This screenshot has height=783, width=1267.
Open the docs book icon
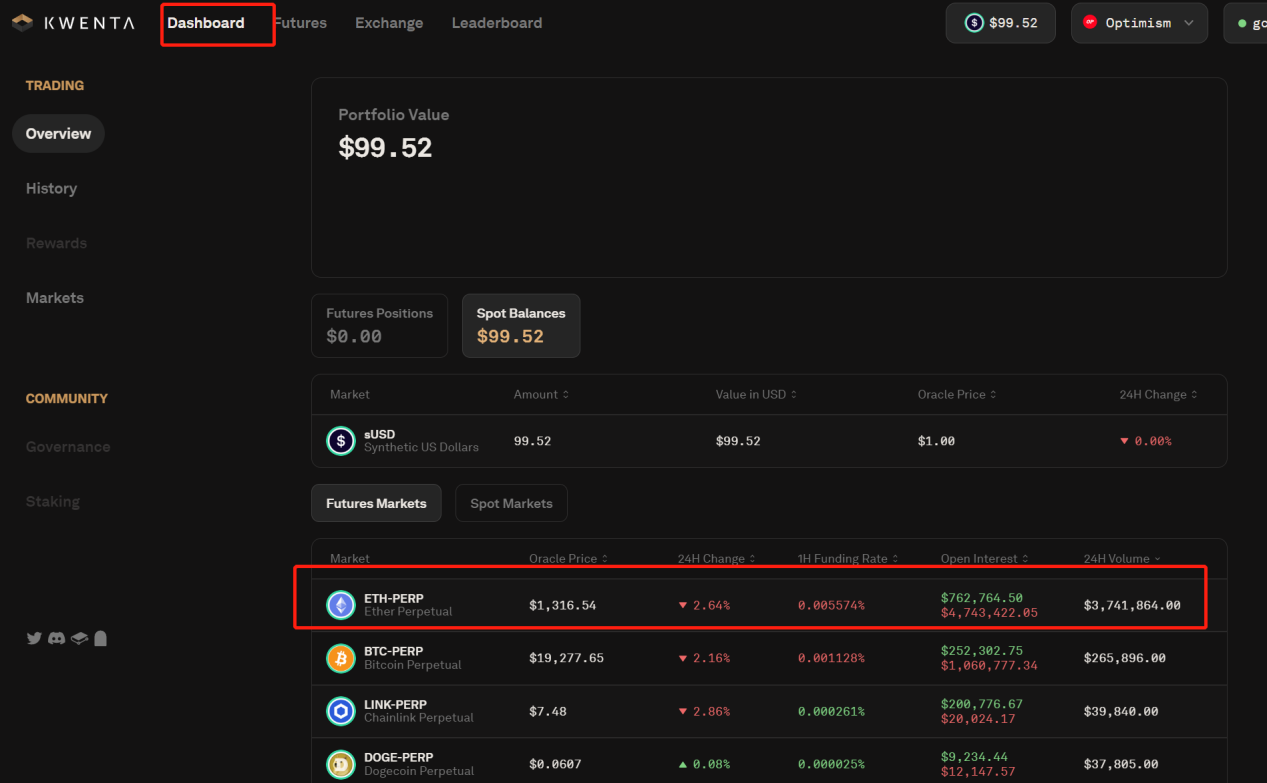[79, 638]
